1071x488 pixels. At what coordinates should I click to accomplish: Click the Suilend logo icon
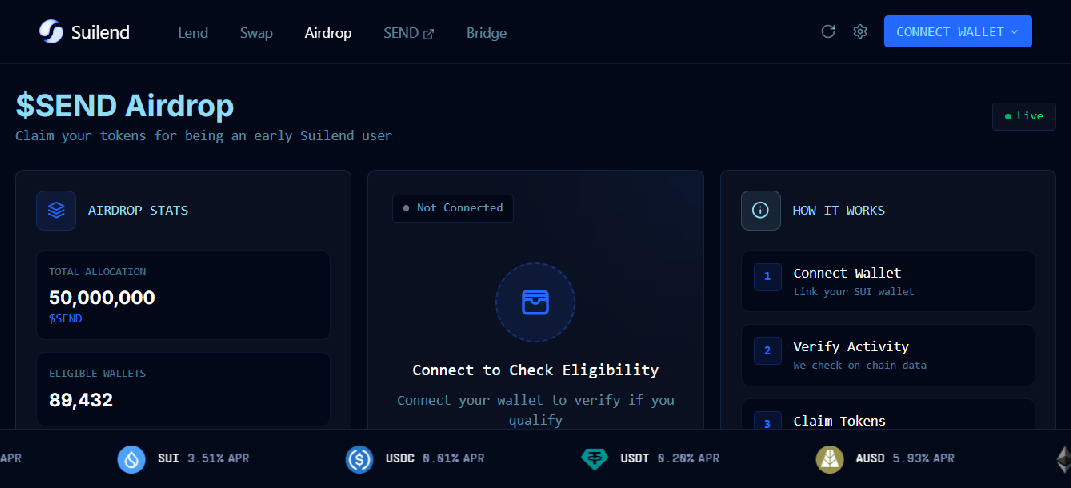pos(51,31)
